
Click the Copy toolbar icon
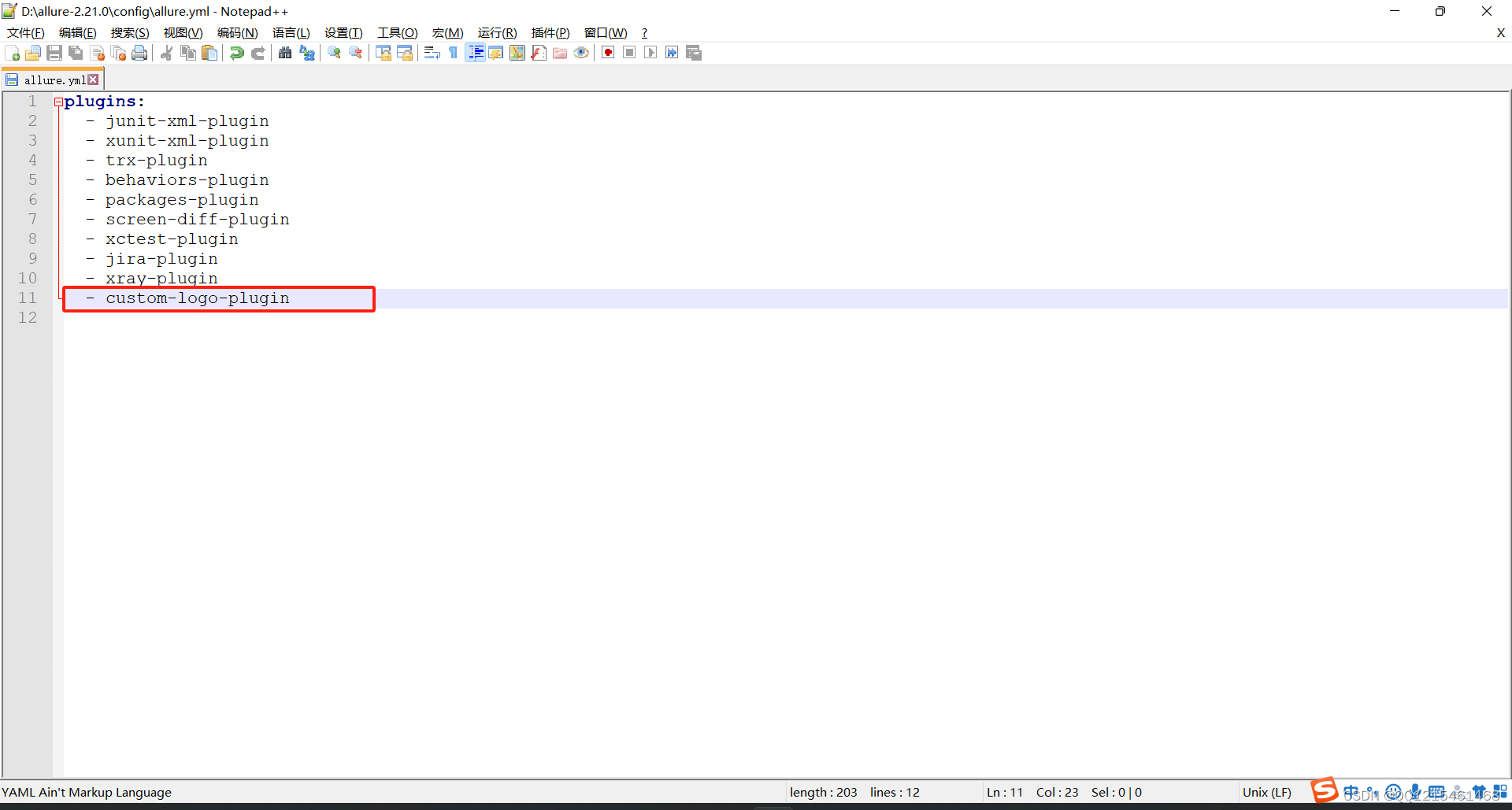(x=188, y=53)
